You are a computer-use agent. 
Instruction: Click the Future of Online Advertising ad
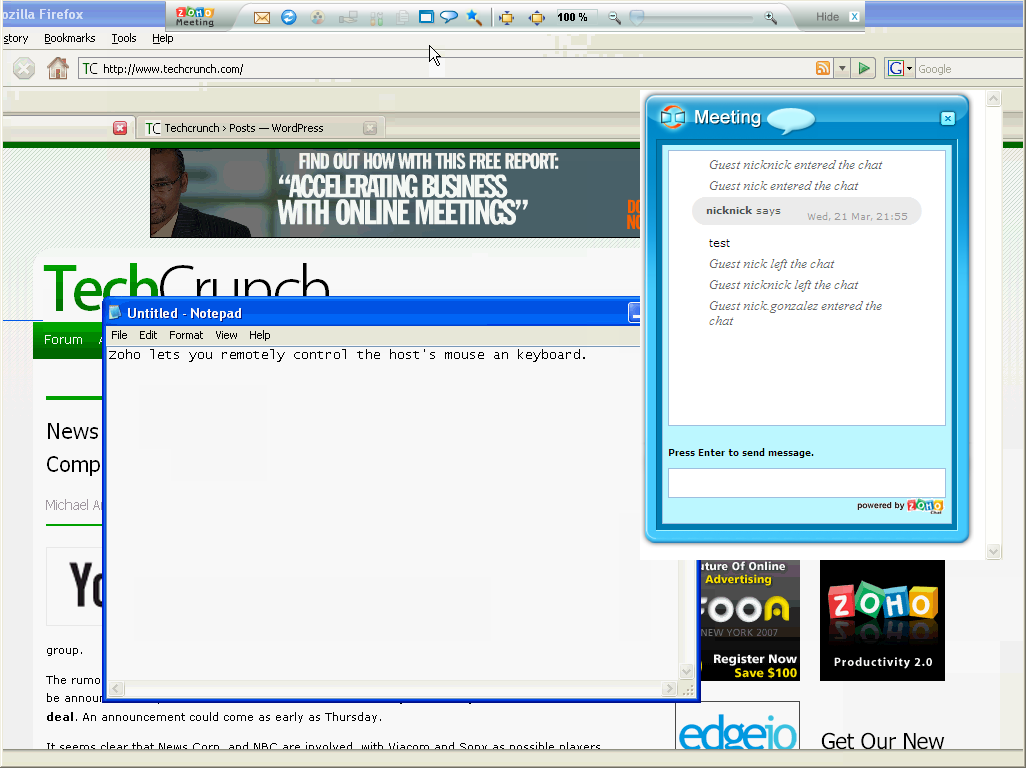[x=750, y=620]
